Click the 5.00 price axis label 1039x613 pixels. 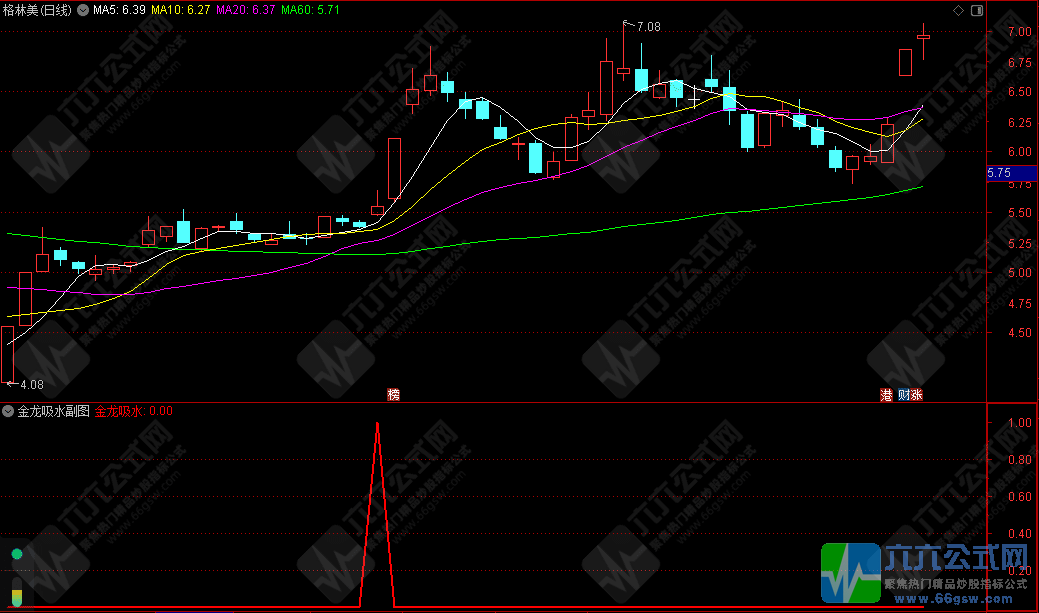1019,272
